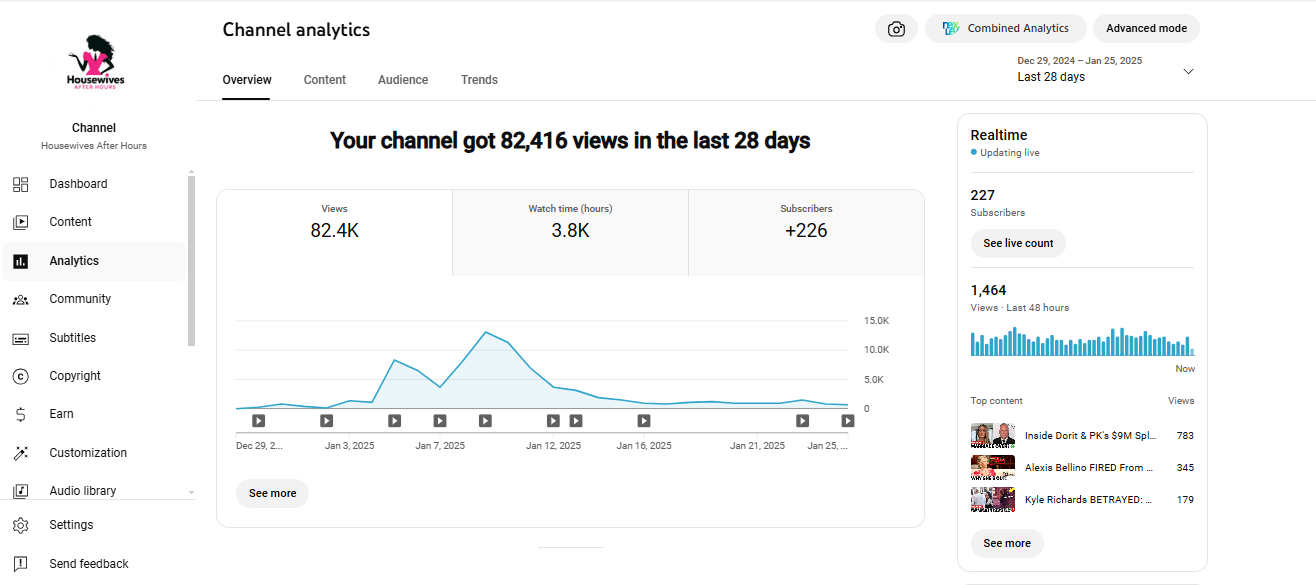Open the Trends tab
Screen dimensions: 1316x585
[479, 80]
